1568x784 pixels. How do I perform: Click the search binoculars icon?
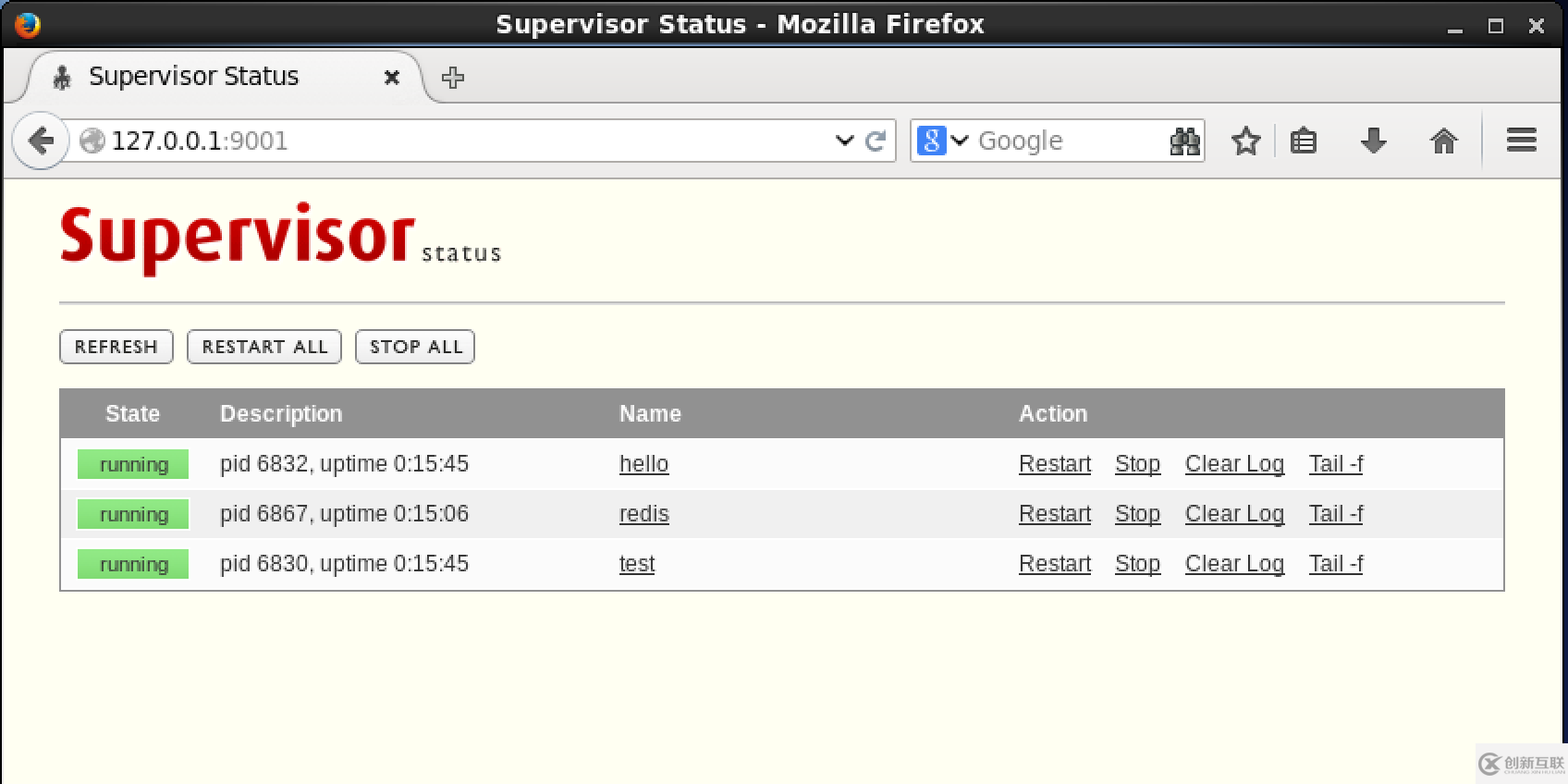click(1184, 141)
